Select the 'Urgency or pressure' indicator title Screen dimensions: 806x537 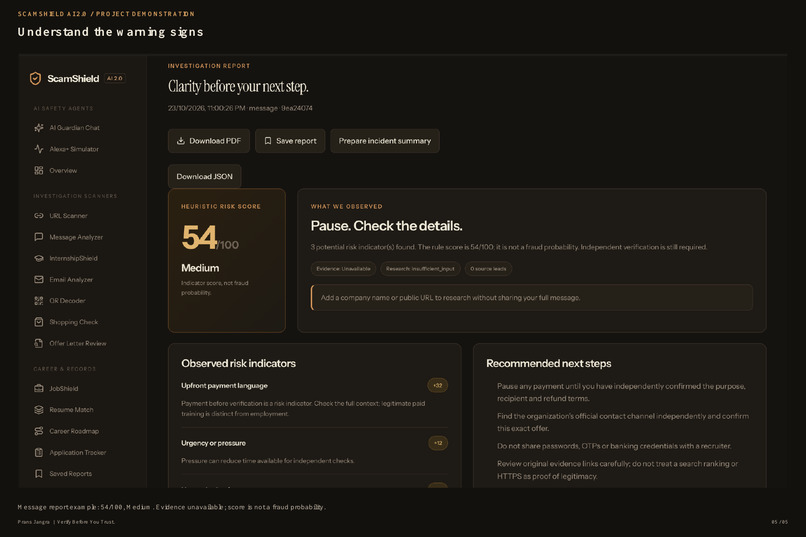pos(213,443)
